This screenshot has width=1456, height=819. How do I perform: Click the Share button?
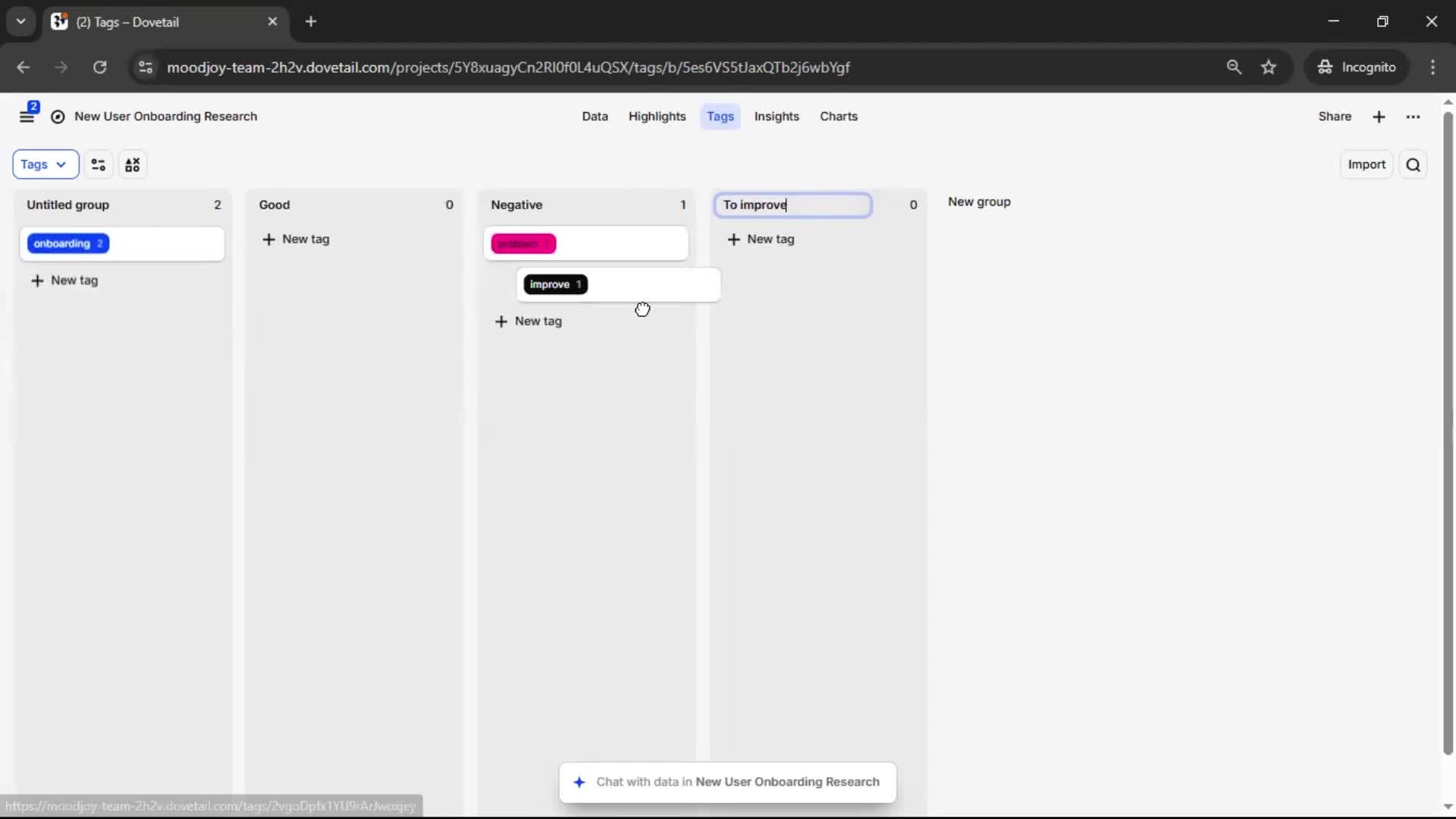pyautogui.click(x=1334, y=117)
